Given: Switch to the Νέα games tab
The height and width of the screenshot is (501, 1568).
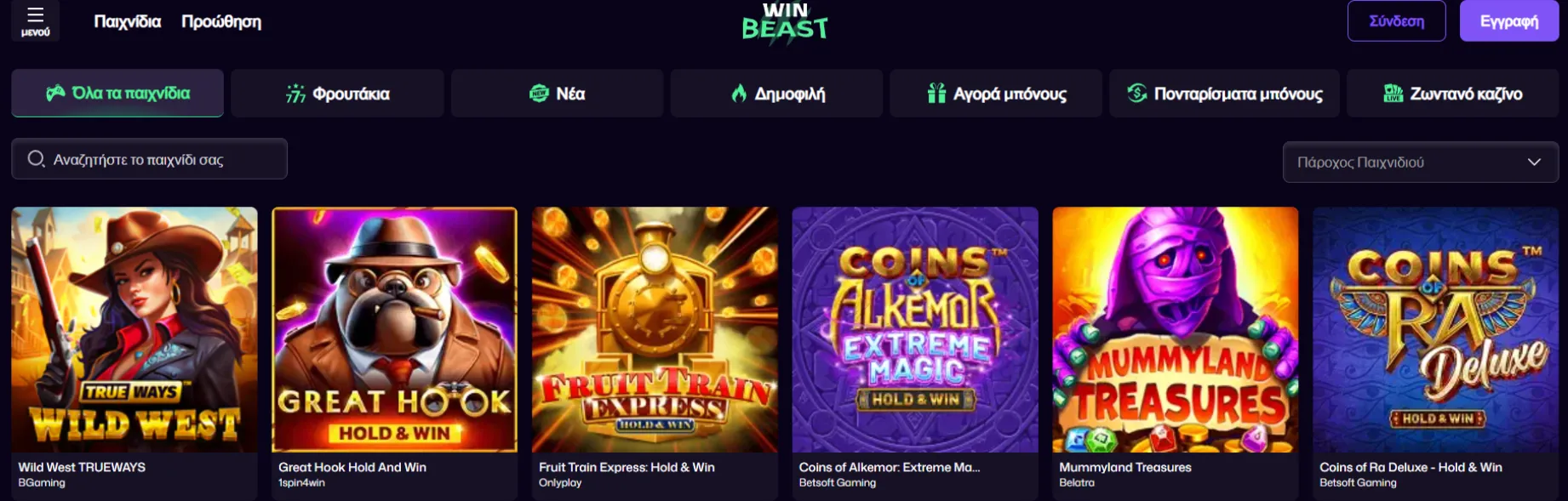Looking at the screenshot, I should pyautogui.click(x=557, y=94).
